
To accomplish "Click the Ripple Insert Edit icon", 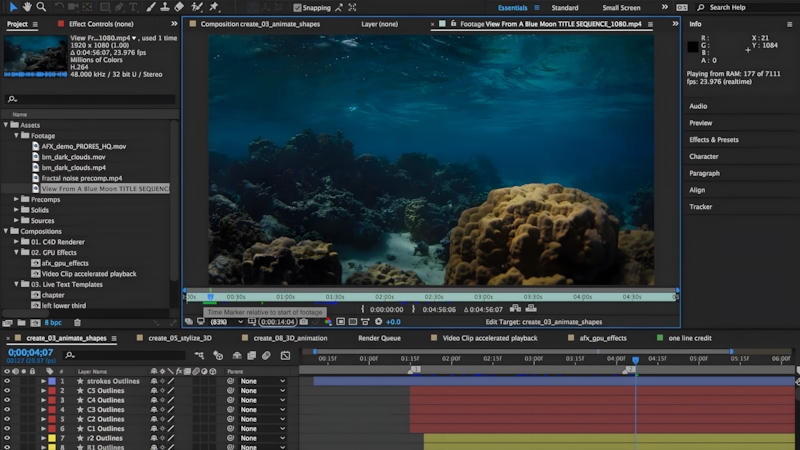I will [x=515, y=308].
